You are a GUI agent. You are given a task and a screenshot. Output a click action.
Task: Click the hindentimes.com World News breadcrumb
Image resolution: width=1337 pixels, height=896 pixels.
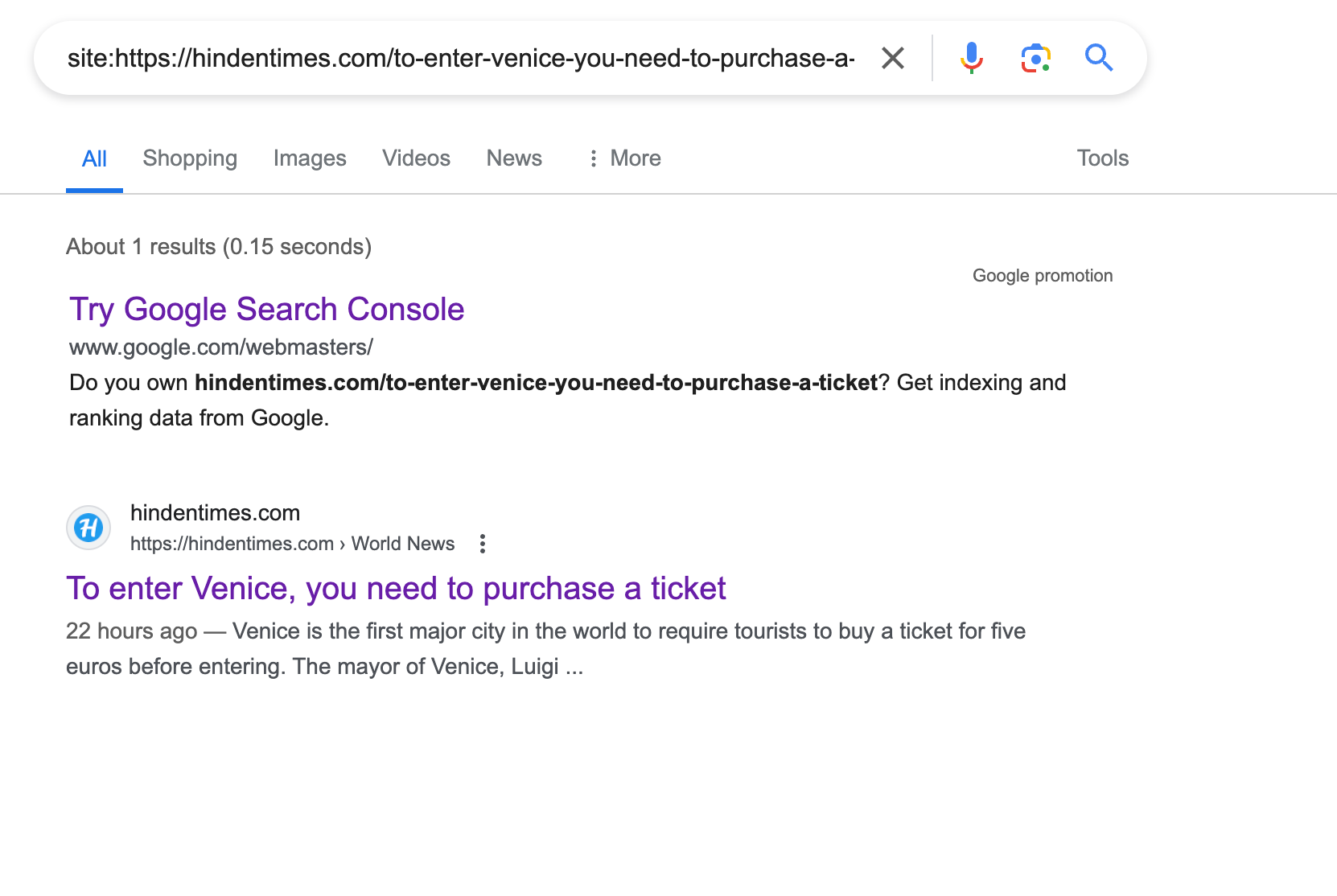(x=292, y=544)
